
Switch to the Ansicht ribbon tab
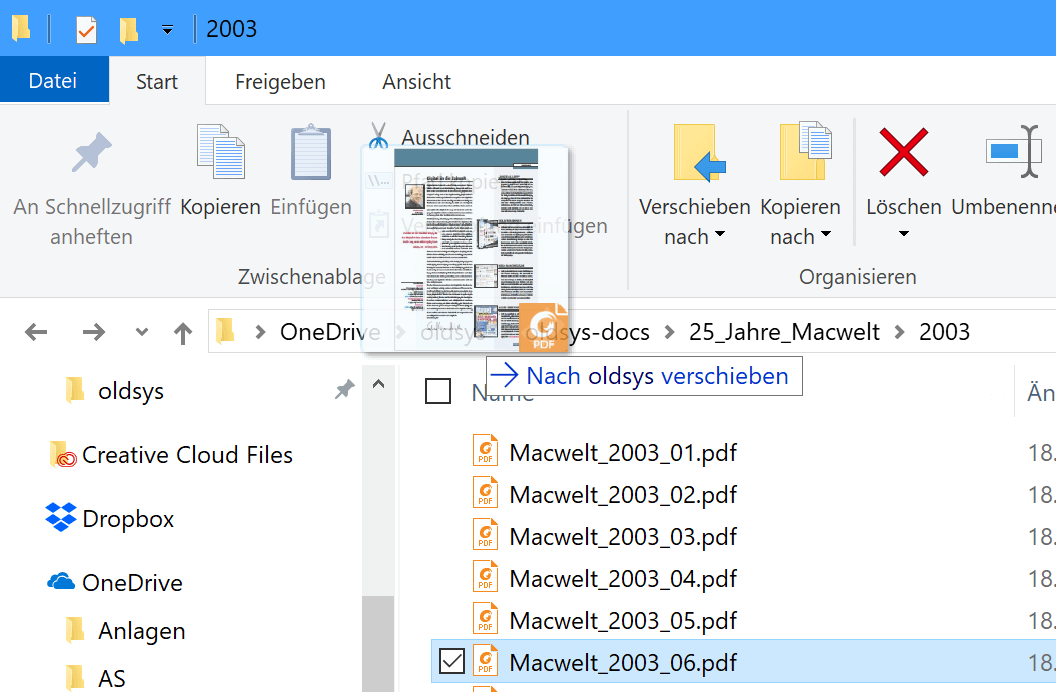(416, 81)
